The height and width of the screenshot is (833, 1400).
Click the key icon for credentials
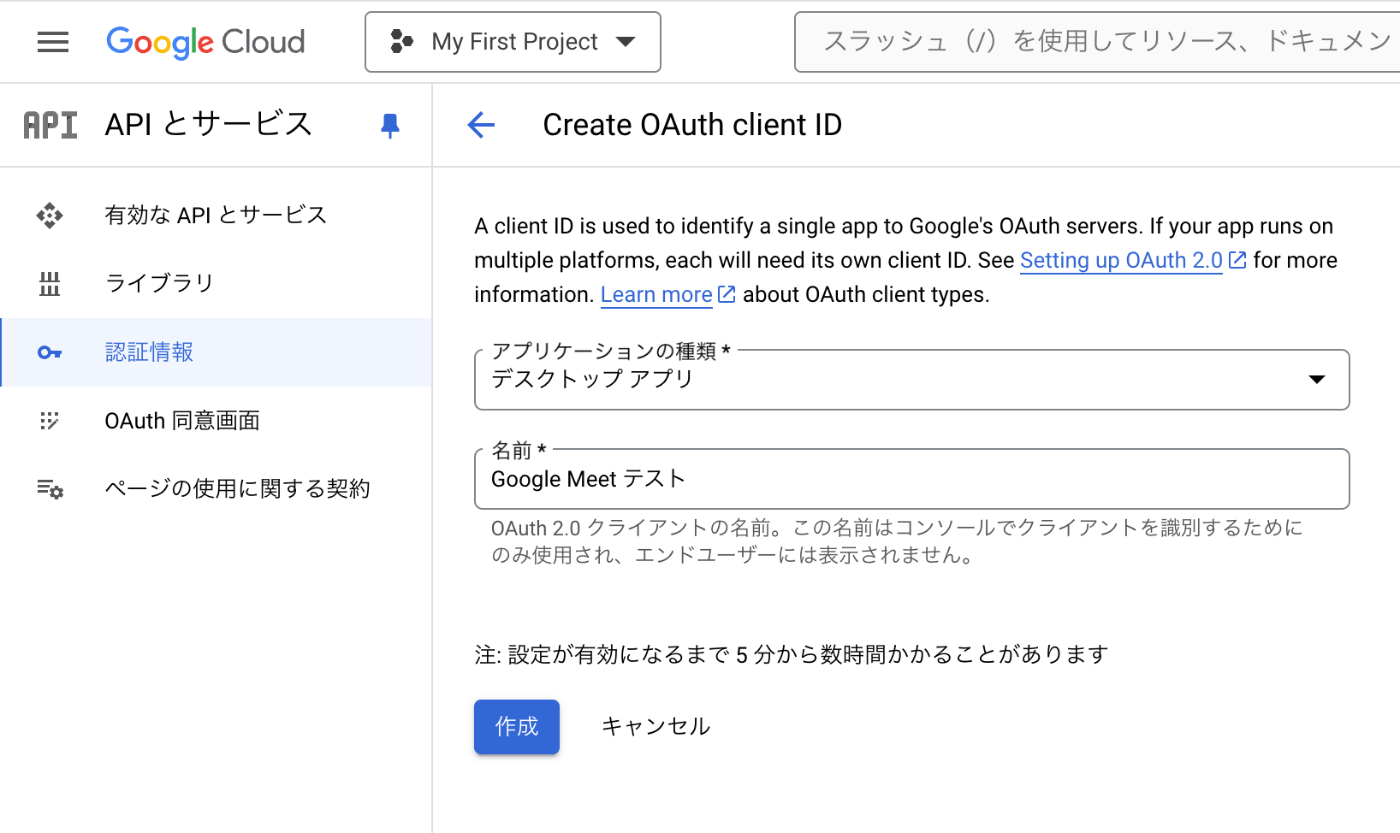49,352
